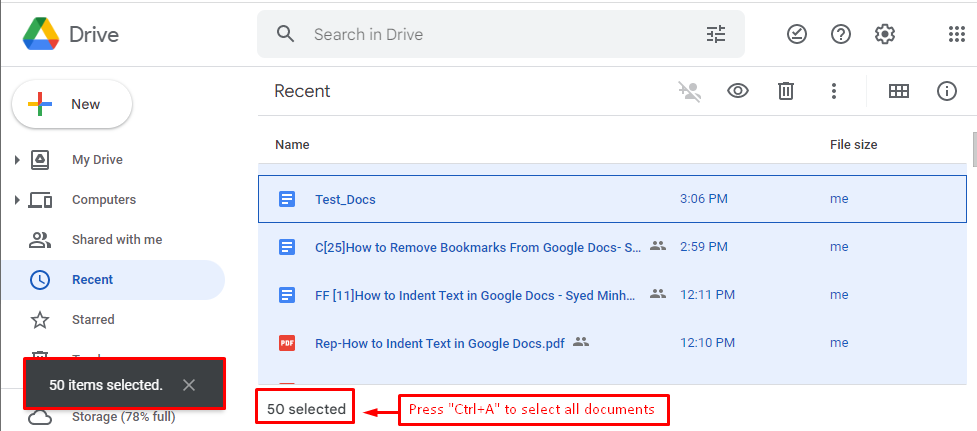
Task: Dismiss the 50 items selected notification
Action: tap(189, 385)
